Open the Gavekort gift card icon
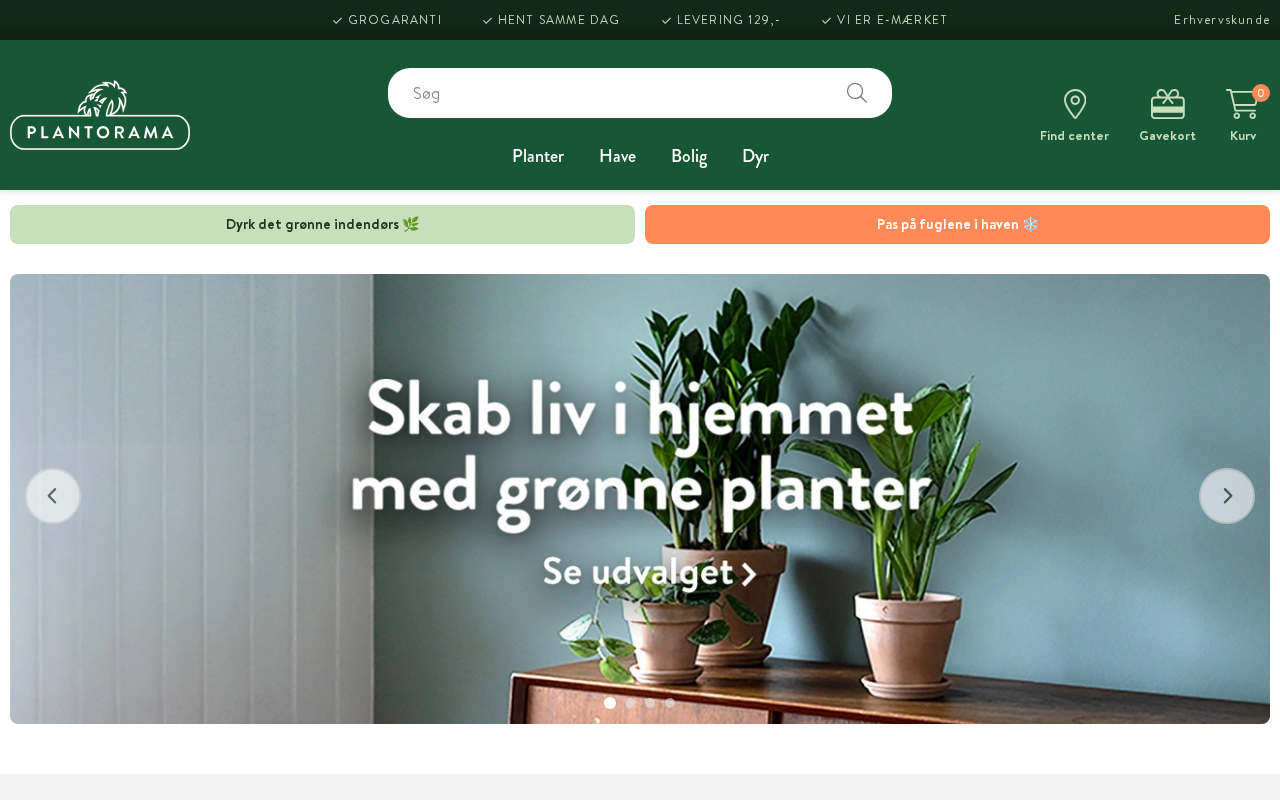 tap(1167, 104)
